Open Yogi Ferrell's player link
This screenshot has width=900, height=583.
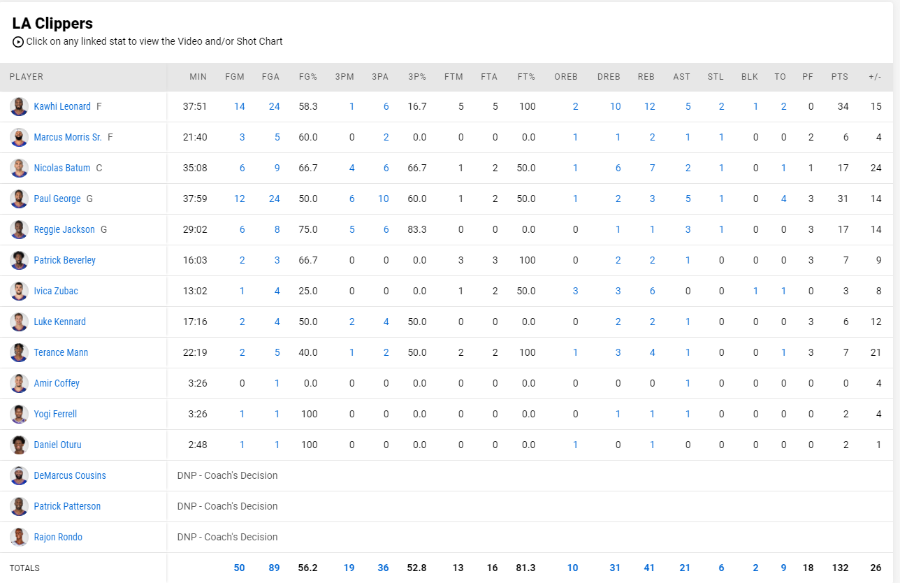point(55,414)
